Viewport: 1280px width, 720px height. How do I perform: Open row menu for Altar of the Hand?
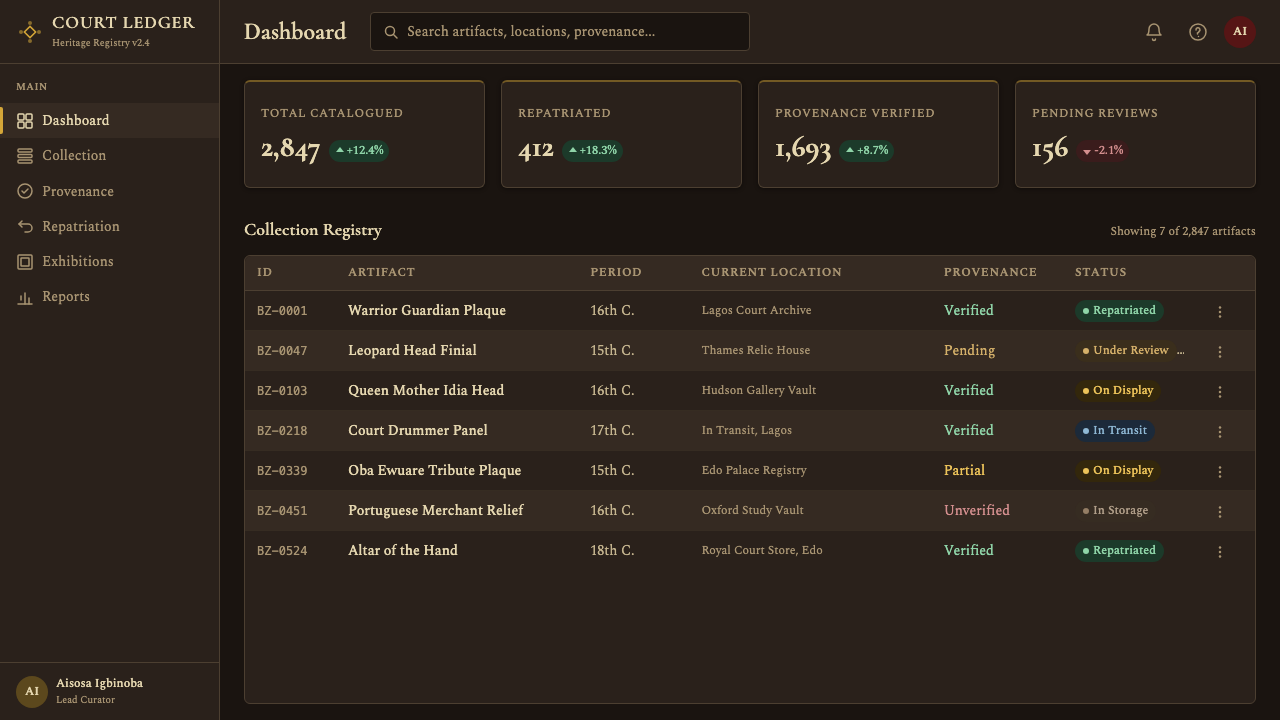[x=1220, y=552]
